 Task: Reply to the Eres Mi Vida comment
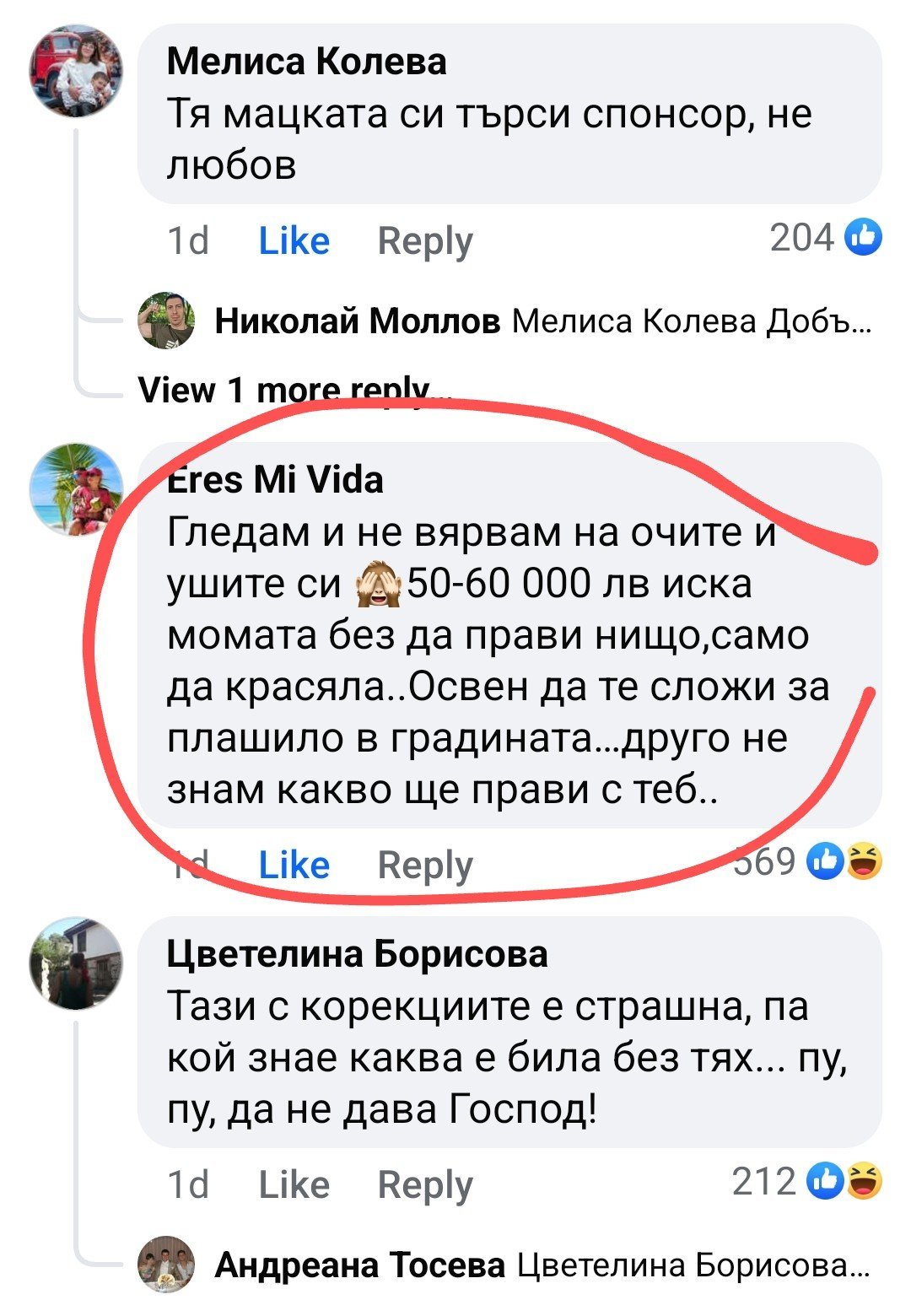[x=425, y=865]
